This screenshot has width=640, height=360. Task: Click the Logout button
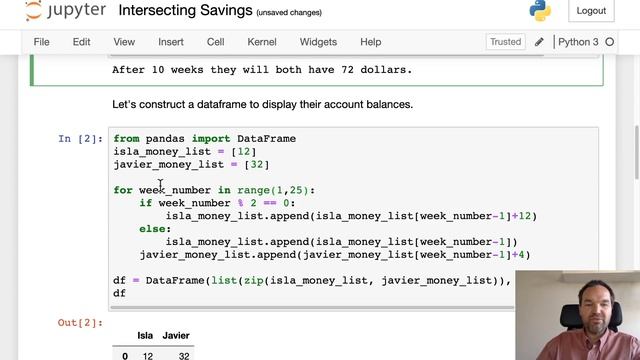click(591, 11)
